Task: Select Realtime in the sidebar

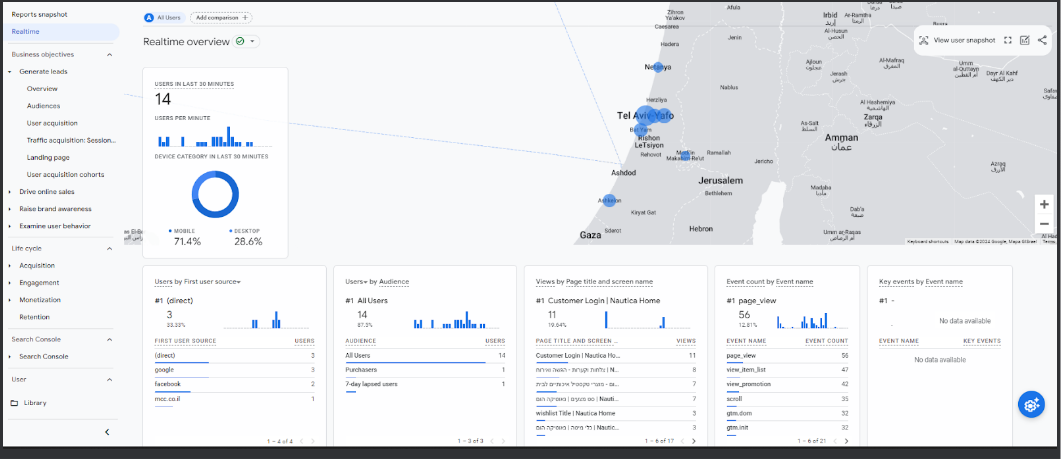Action: point(60,32)
